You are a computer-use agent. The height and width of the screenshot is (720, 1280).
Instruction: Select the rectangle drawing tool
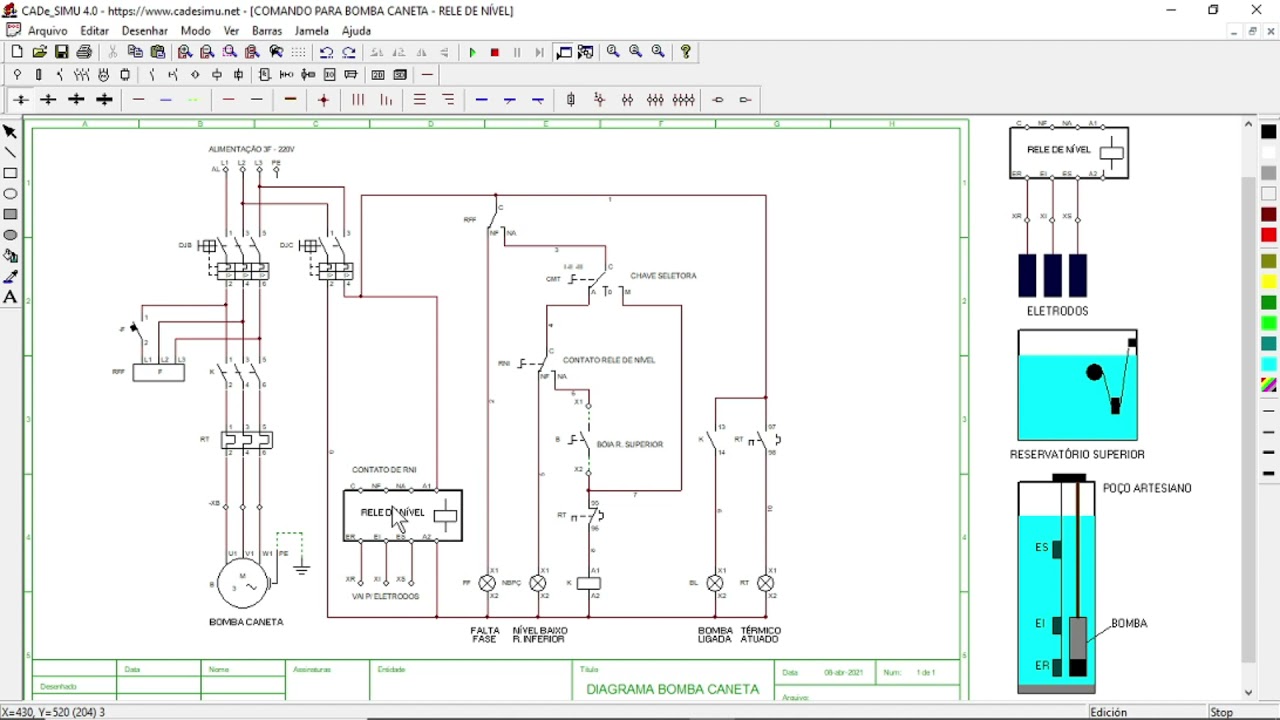[x=11, y=173]
